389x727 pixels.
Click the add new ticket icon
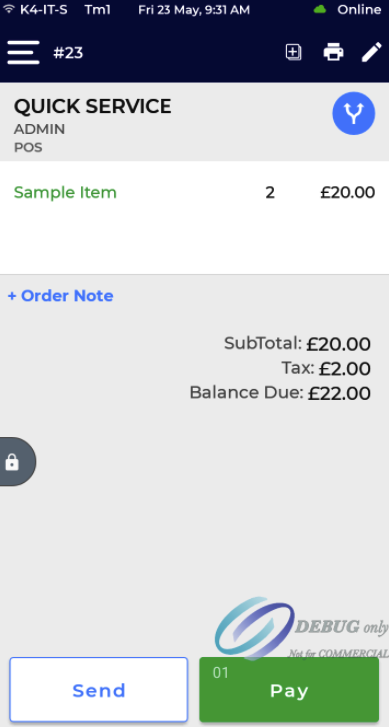pos(293,52)
